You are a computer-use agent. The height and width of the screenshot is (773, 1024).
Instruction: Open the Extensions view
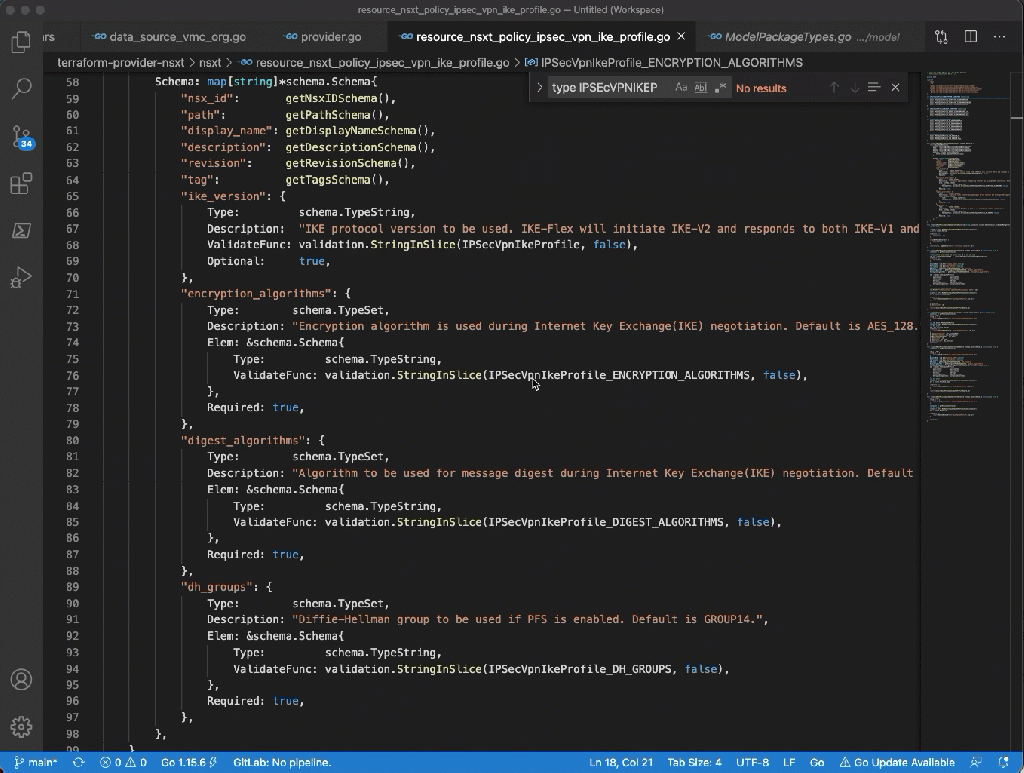pos(21,184)
